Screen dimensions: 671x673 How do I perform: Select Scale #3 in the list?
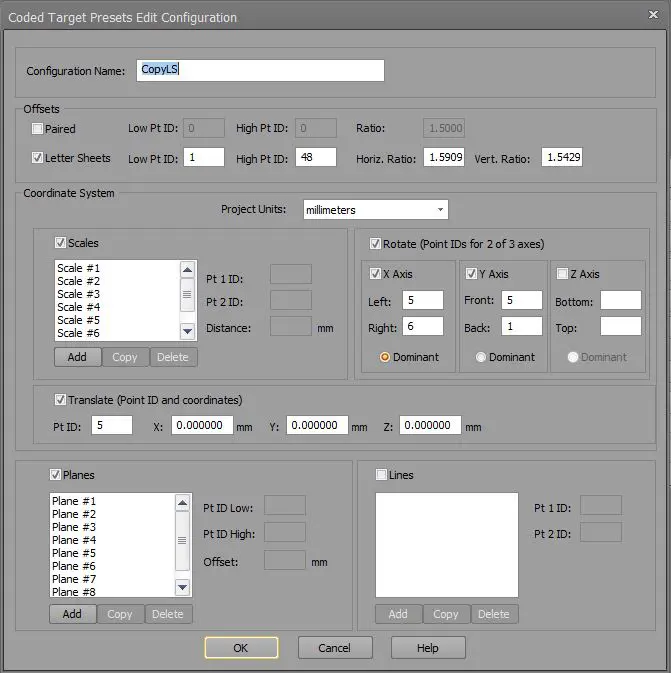[x=79, y=294]
